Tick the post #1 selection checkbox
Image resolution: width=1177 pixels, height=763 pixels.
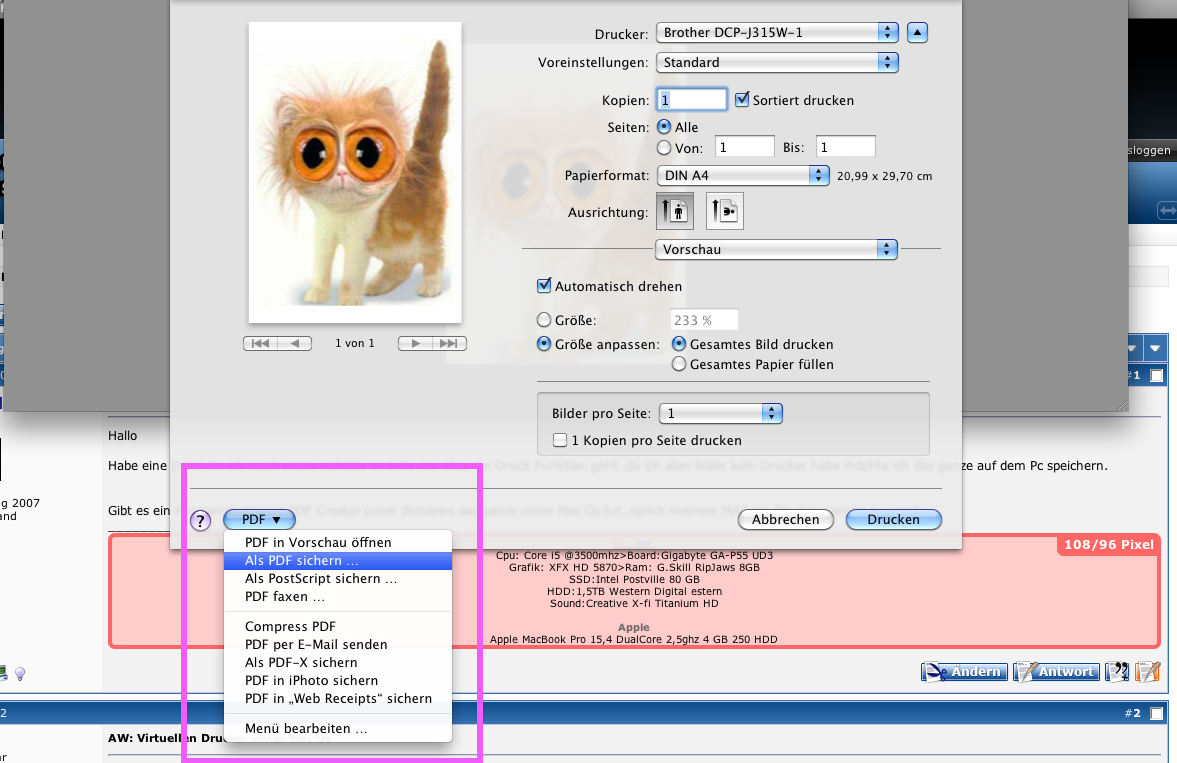pos(1157,375)
